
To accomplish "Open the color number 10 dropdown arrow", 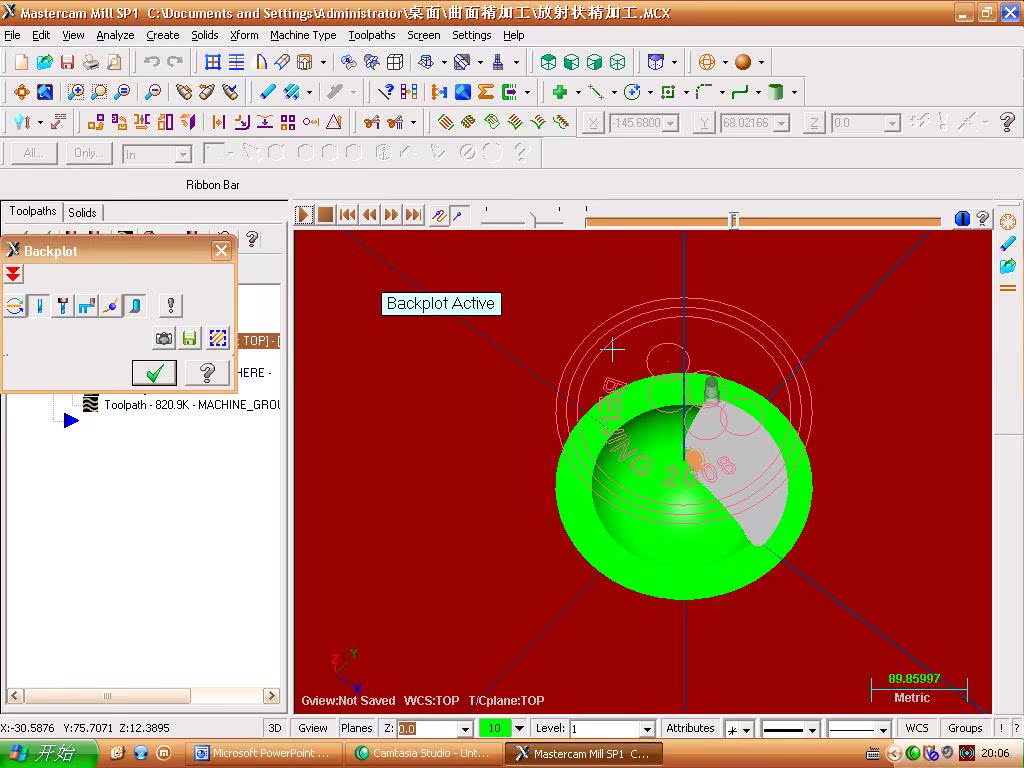I will coord(519,728).
